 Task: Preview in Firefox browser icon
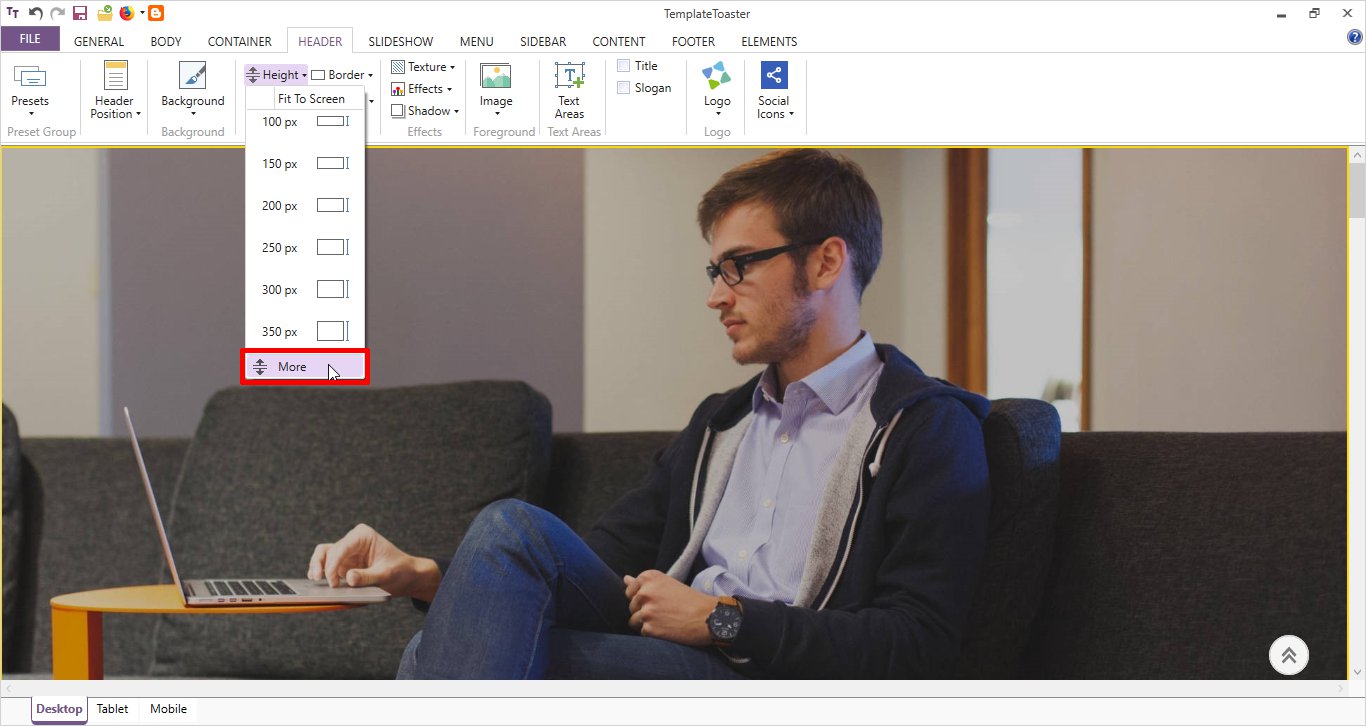coord(127,13)
